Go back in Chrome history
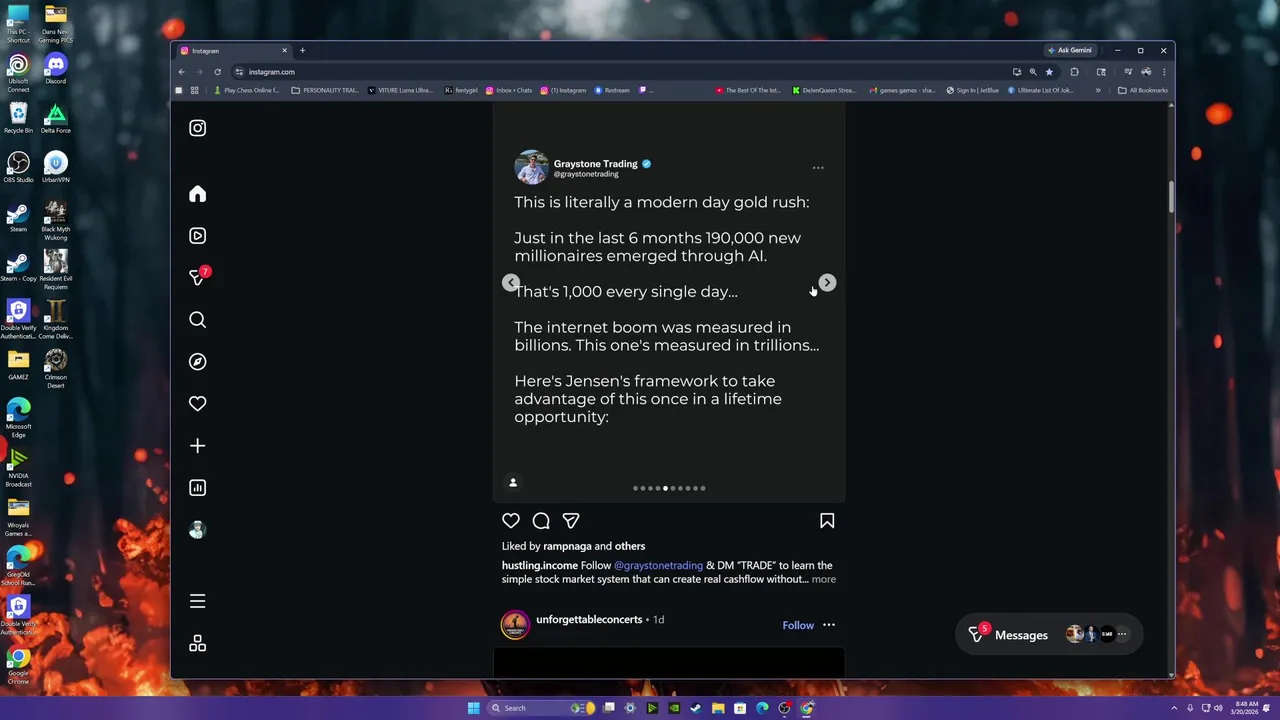Image resolution: width=1280 pixels, height=720 pixels. 181,72
